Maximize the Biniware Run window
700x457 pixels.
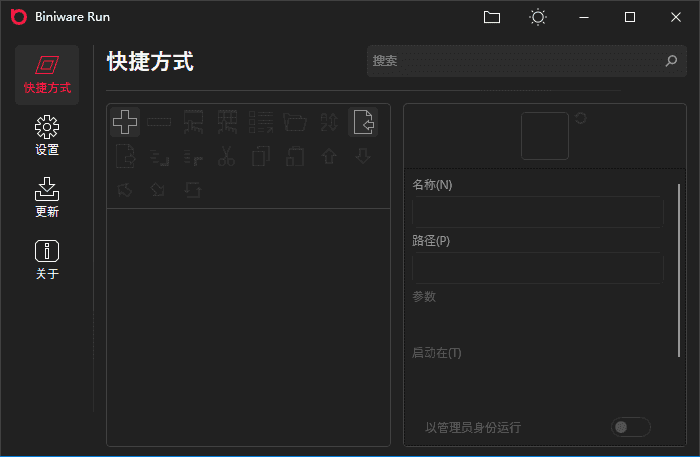(x=630, y=17)
